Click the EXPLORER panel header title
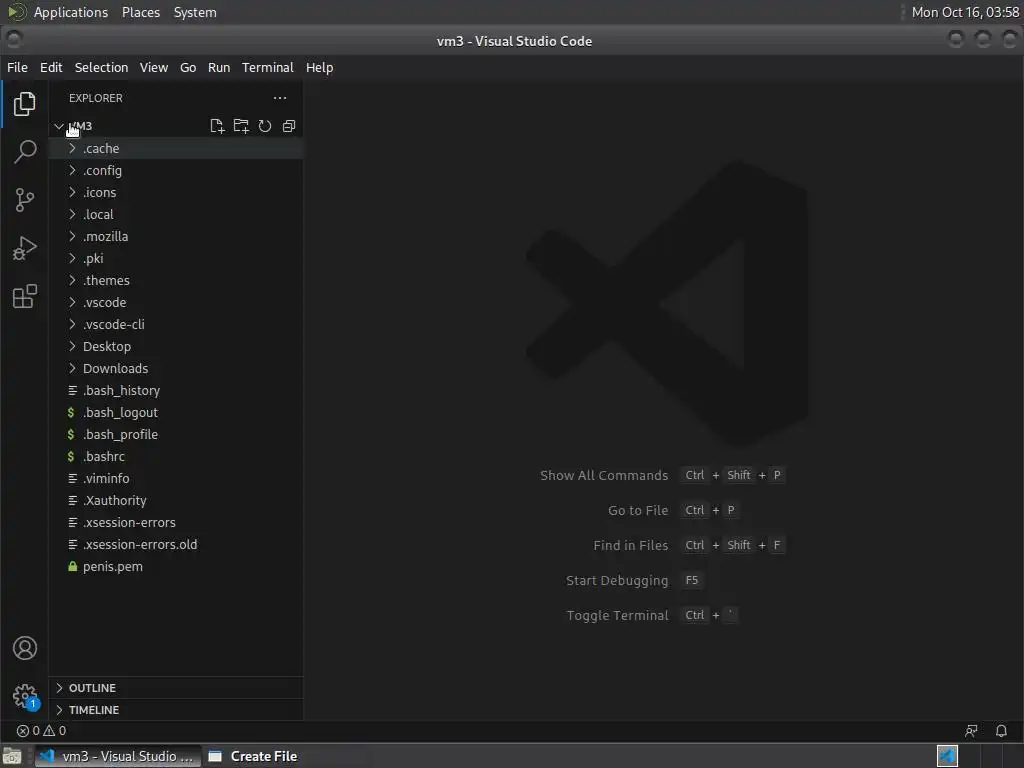Viewport: 1024px width, 768px height. (x=96, y=98)
